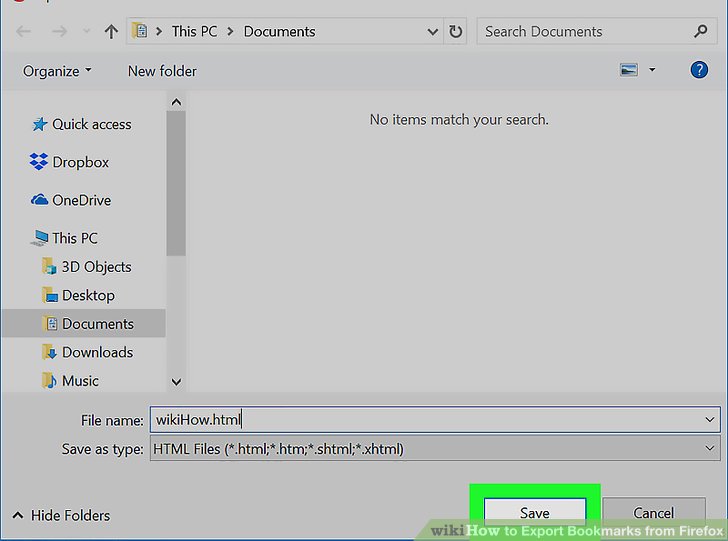Viewport: 728px width, 541px height.
Task: Click This PC in the address path
Action: click(x=195, y=32)
